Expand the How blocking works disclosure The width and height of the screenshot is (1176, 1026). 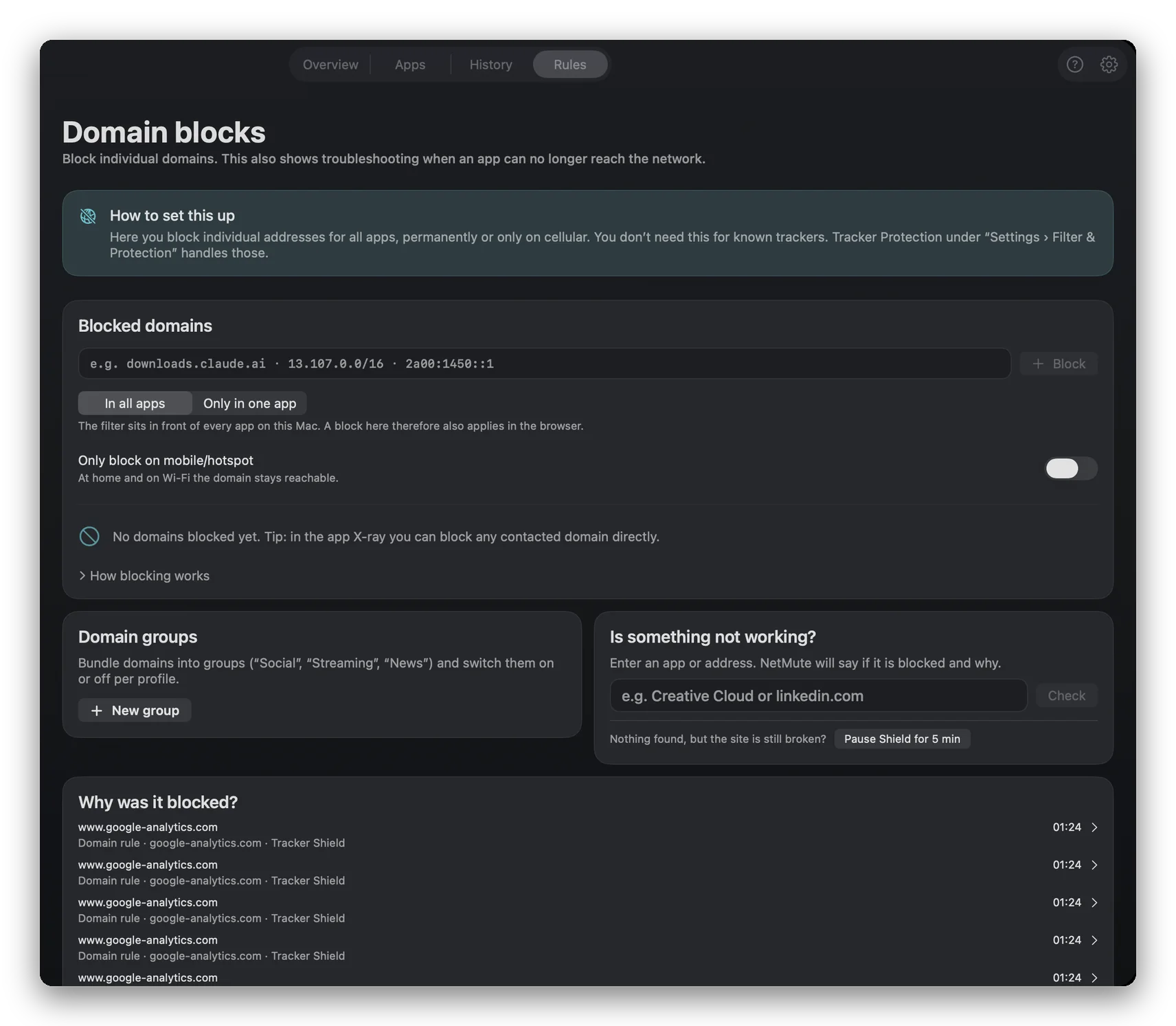pyautogui.click(x=144, y=576)
